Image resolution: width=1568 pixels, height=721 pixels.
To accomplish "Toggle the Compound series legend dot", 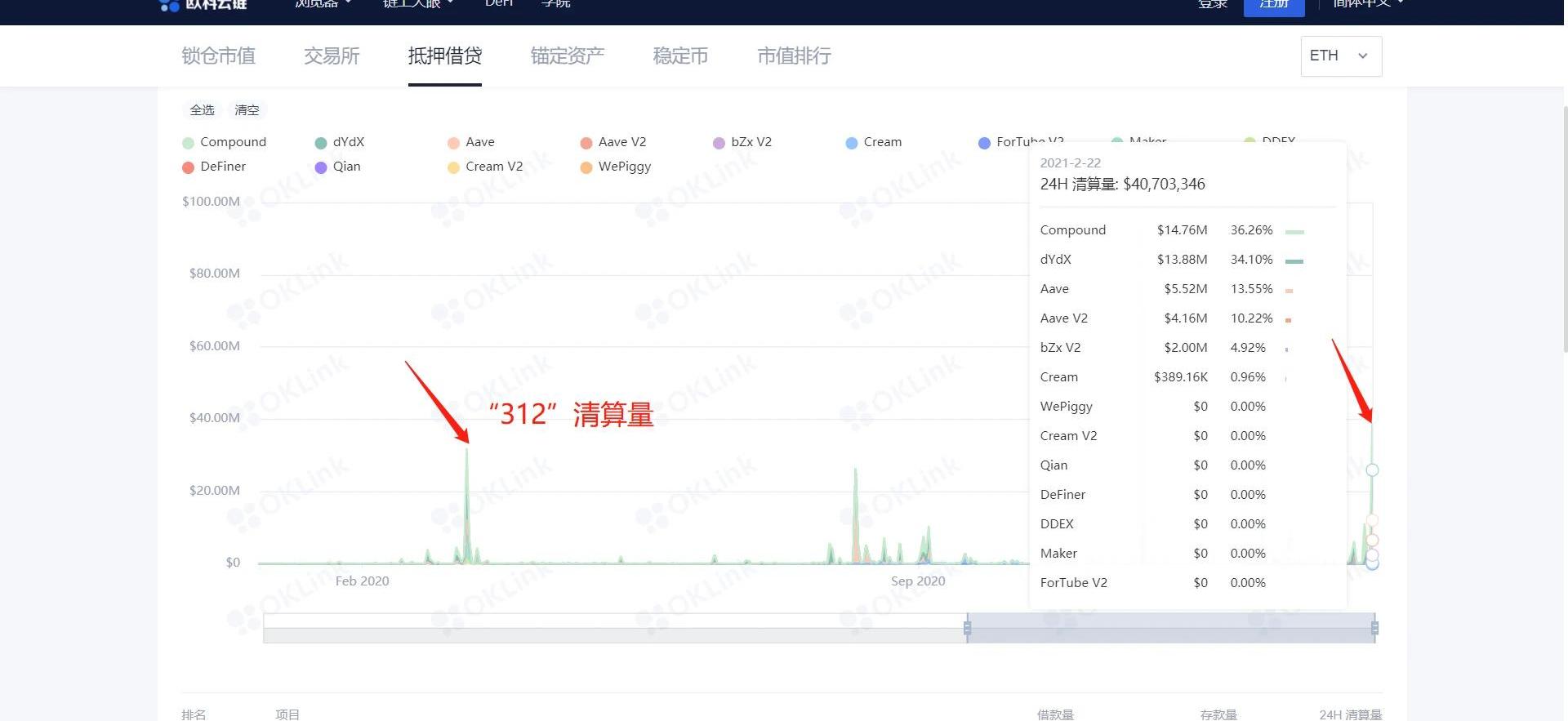I will point(189,143).
